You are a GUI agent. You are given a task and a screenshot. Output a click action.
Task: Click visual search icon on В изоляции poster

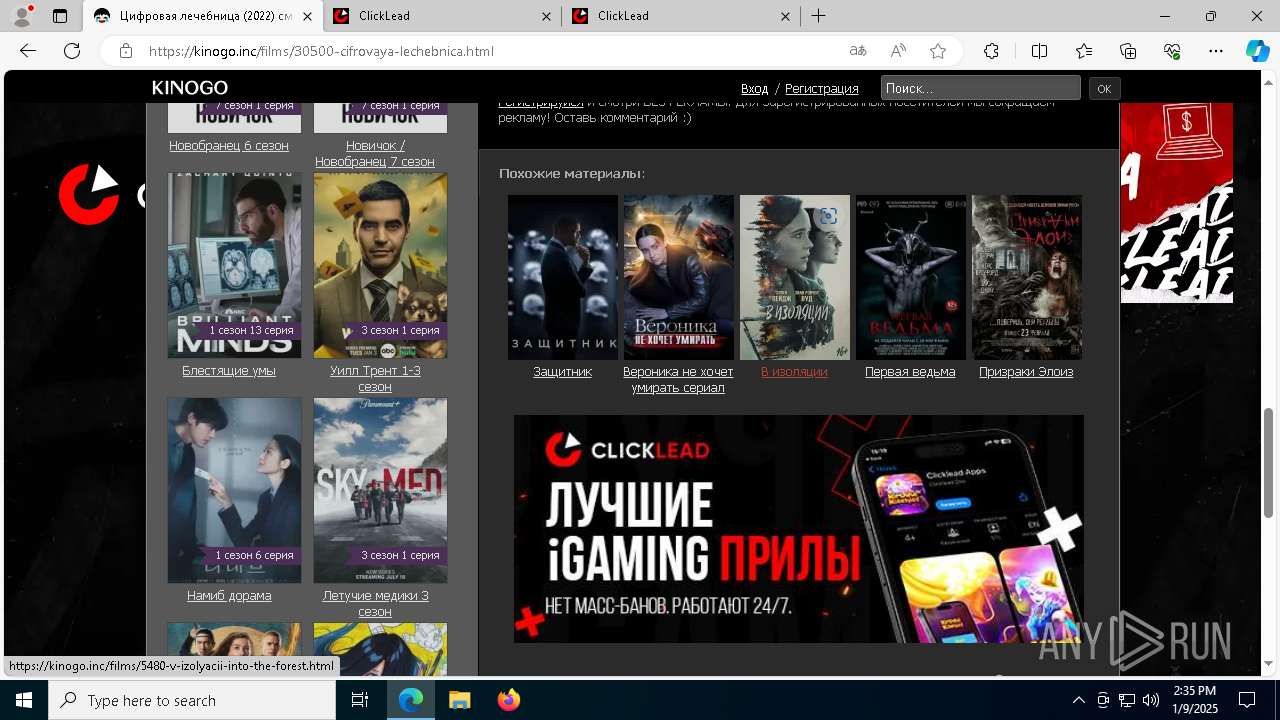pos(828,216)
